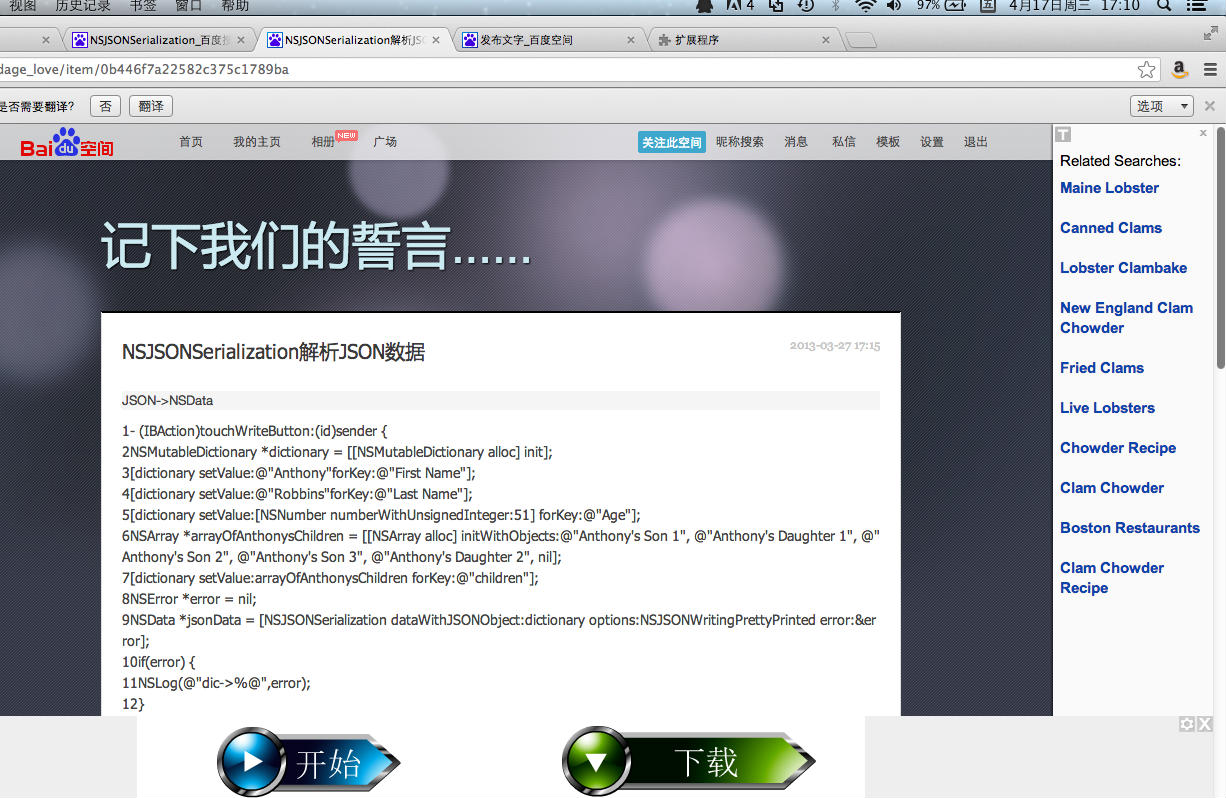The image size is (1226, 798).
Task: Click the 开始 play banner button
Action: point(309,762)
